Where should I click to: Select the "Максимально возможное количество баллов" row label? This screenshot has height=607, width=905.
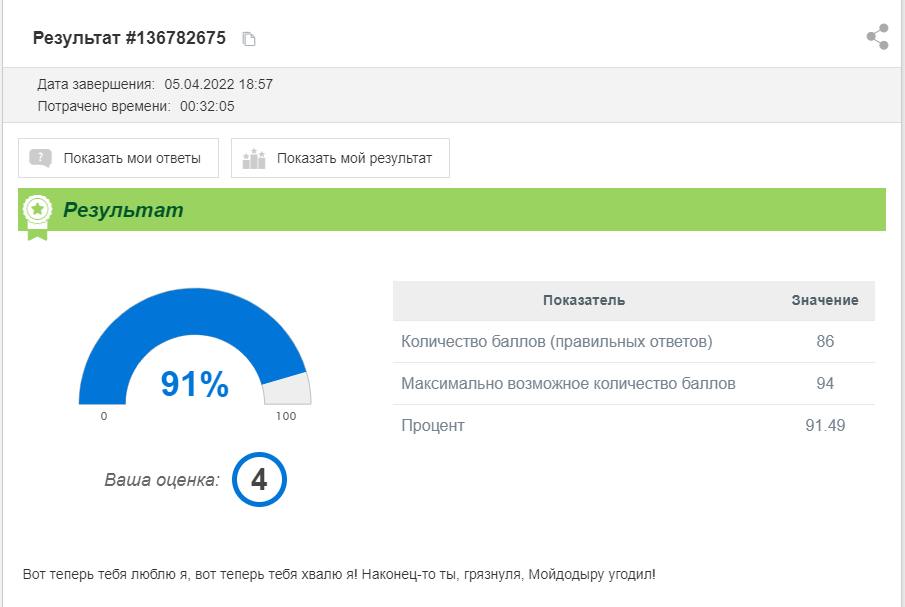point(568,383)
